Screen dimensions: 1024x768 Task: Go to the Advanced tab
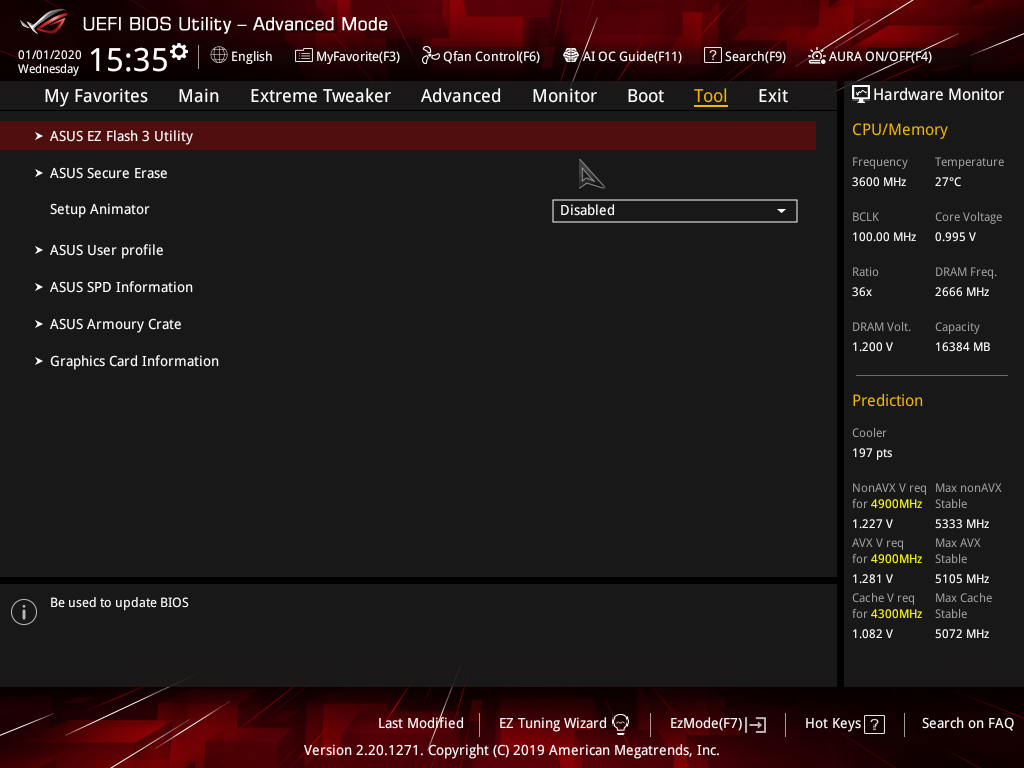pos(460,96)
